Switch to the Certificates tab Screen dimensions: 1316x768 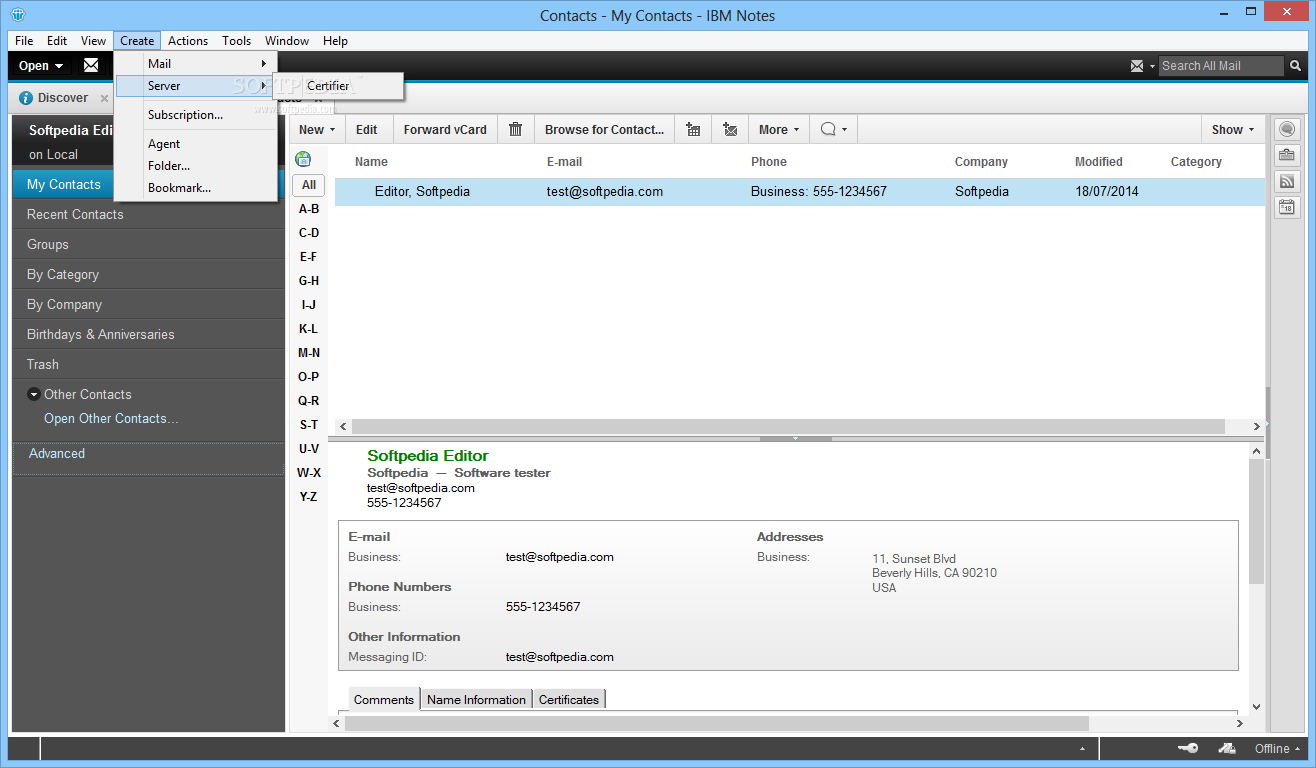(569, 700)
